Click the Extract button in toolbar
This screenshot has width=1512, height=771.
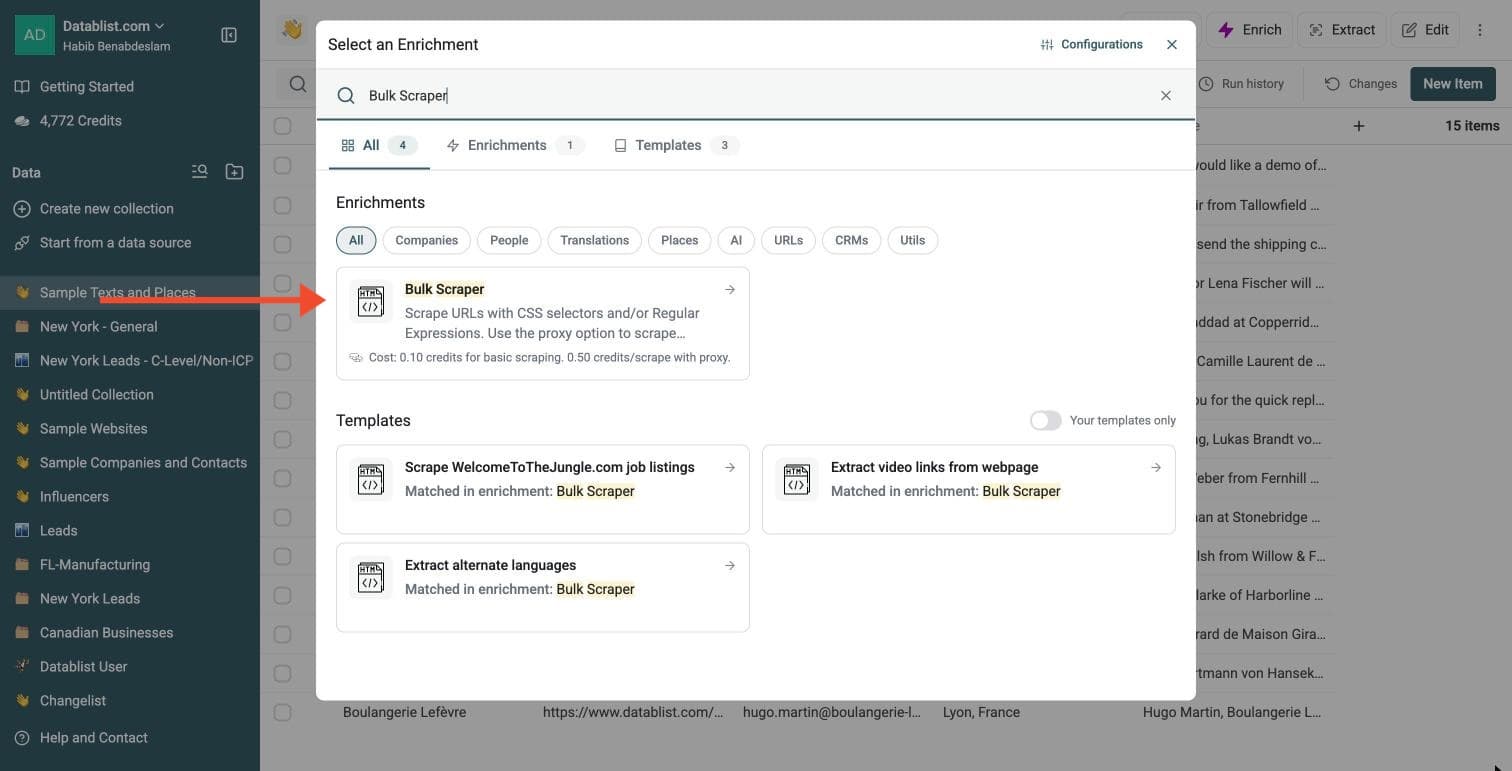tap(1342, 30)
